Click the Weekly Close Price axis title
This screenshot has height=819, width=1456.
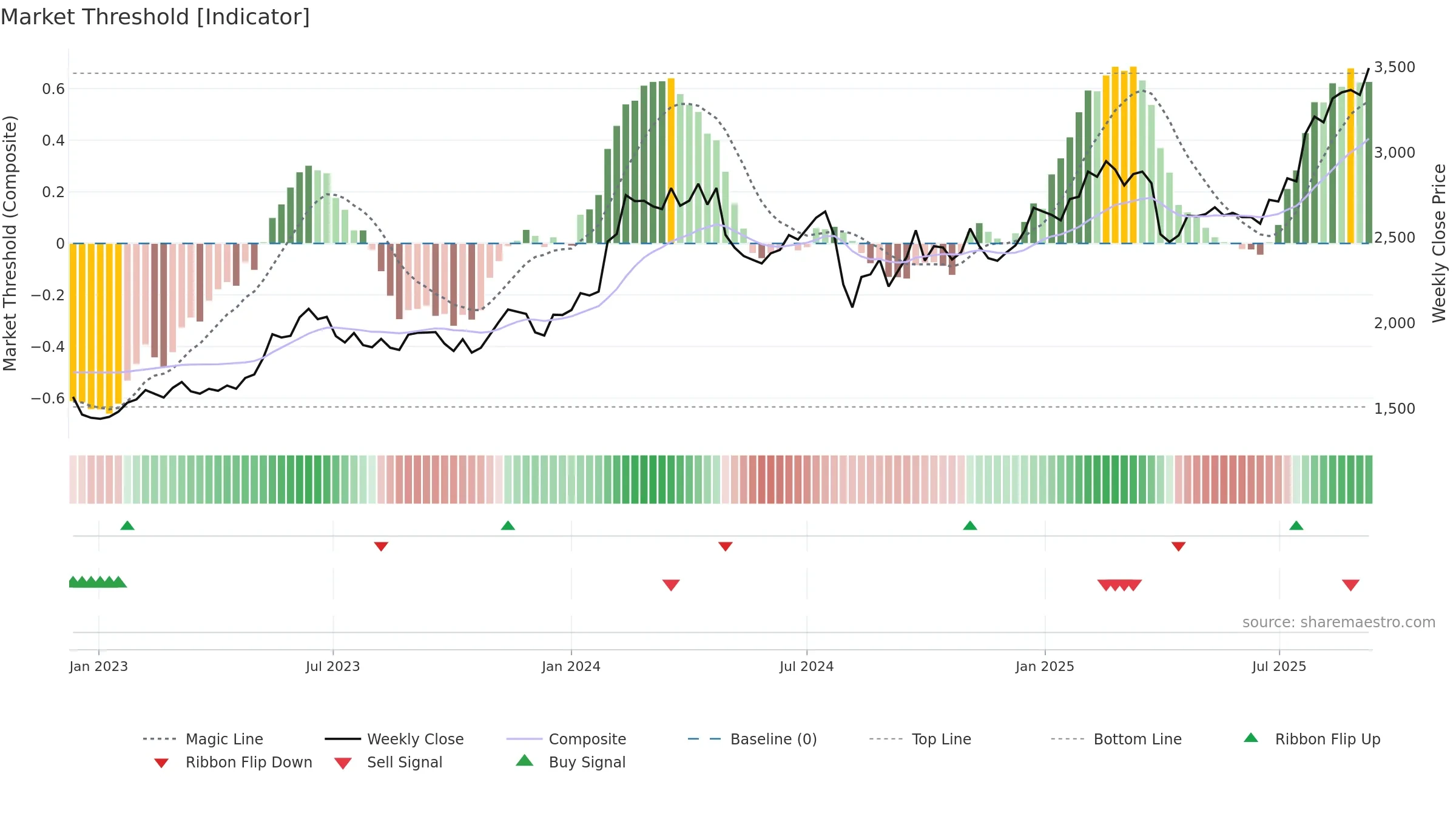tap(1439, 243)
